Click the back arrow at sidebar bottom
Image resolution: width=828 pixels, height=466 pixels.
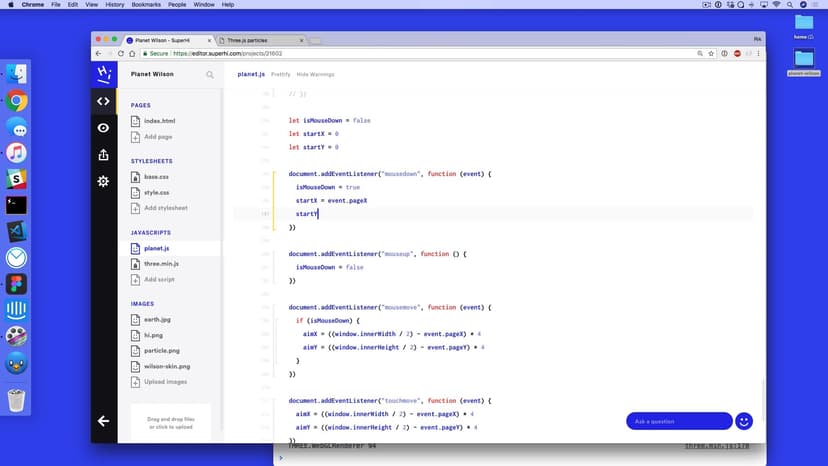[103, 421]
